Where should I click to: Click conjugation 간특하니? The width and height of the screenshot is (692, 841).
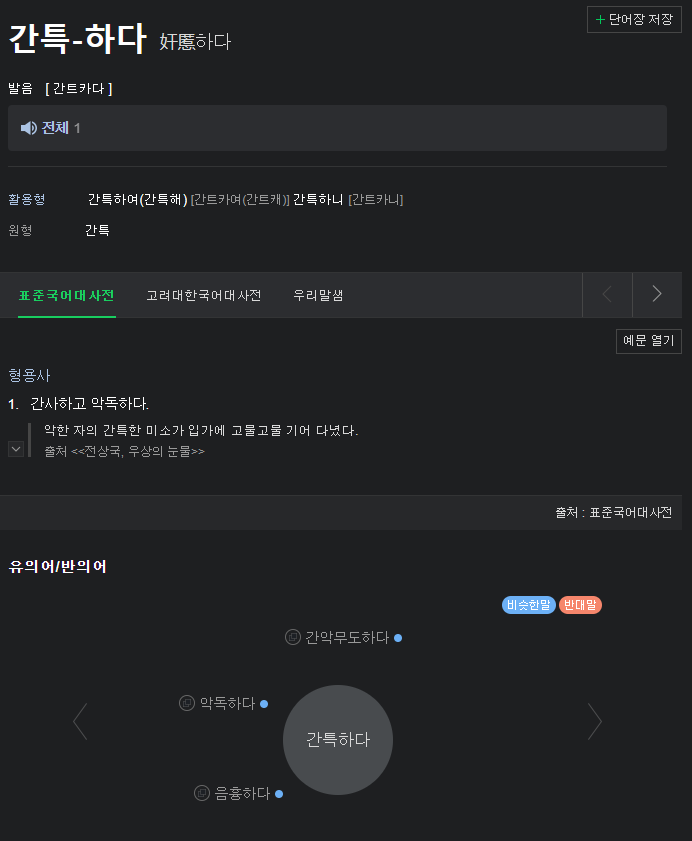point(318,200)
